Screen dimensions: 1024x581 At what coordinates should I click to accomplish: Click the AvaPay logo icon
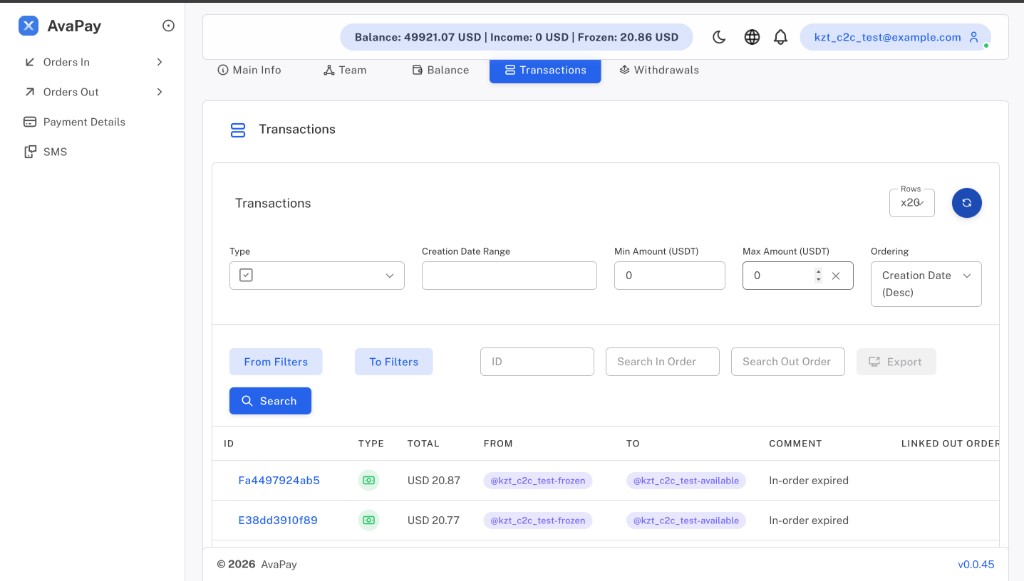point(28,25)
